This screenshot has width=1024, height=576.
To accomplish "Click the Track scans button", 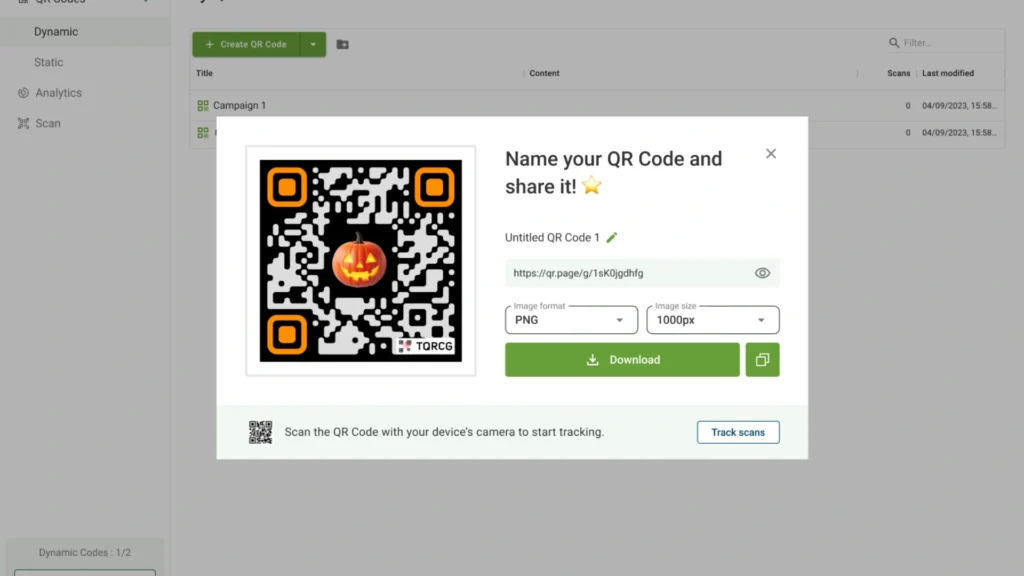I will (x=738, y=432).
